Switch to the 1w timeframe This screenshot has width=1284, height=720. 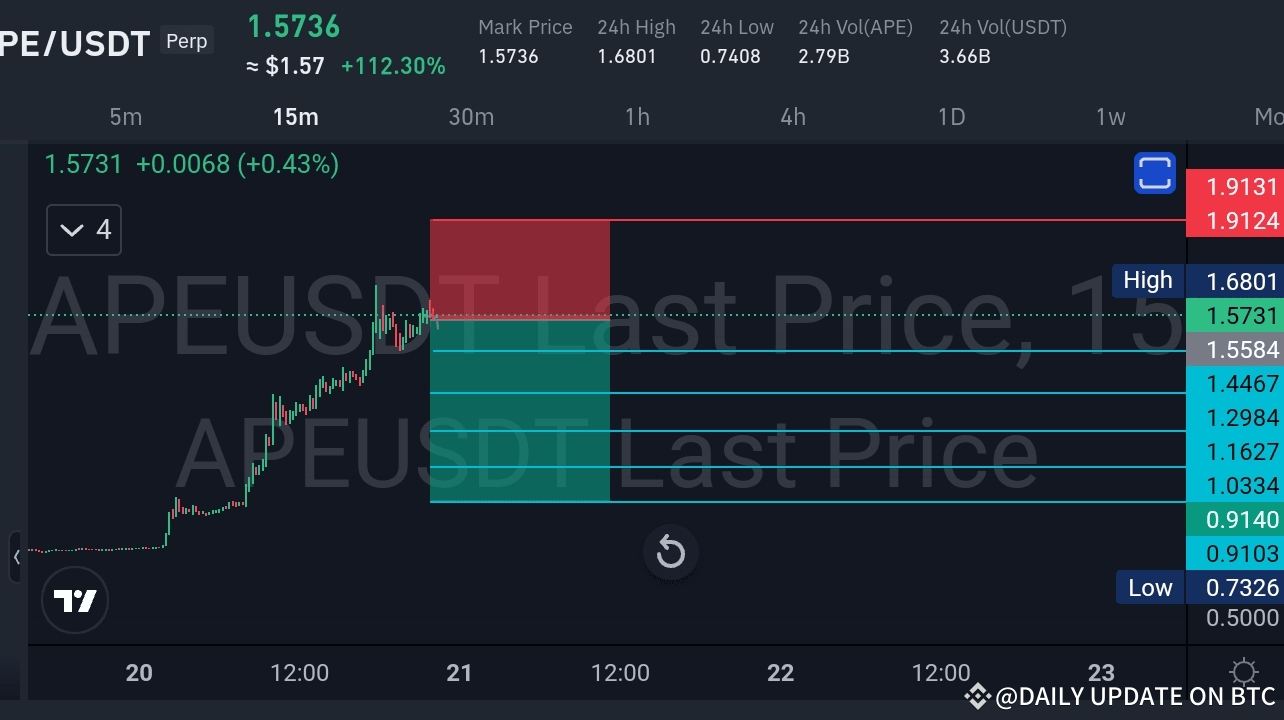pos(1110,117)
